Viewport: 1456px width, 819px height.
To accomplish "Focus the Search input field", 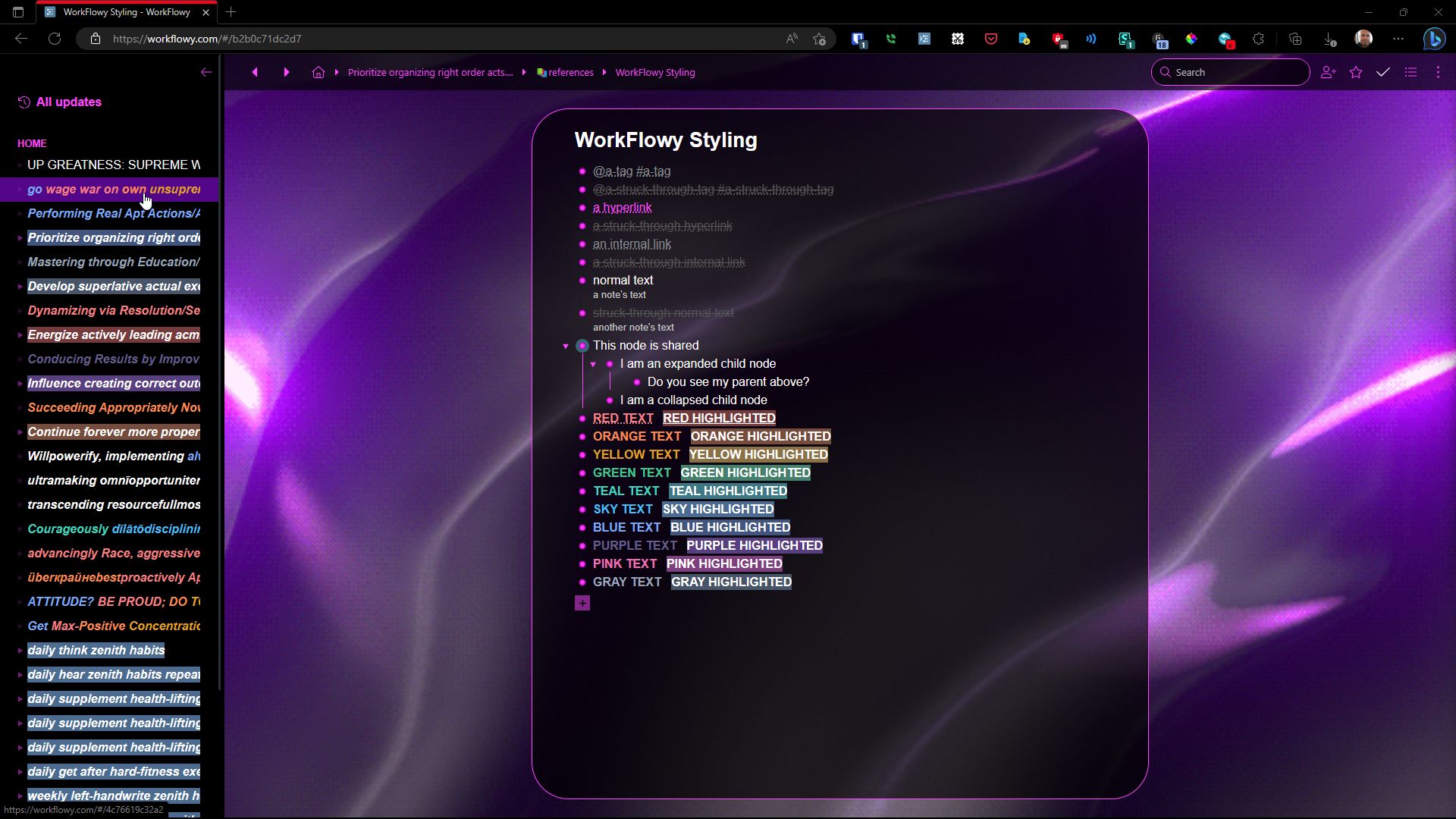I will (x=1230, y=72).
